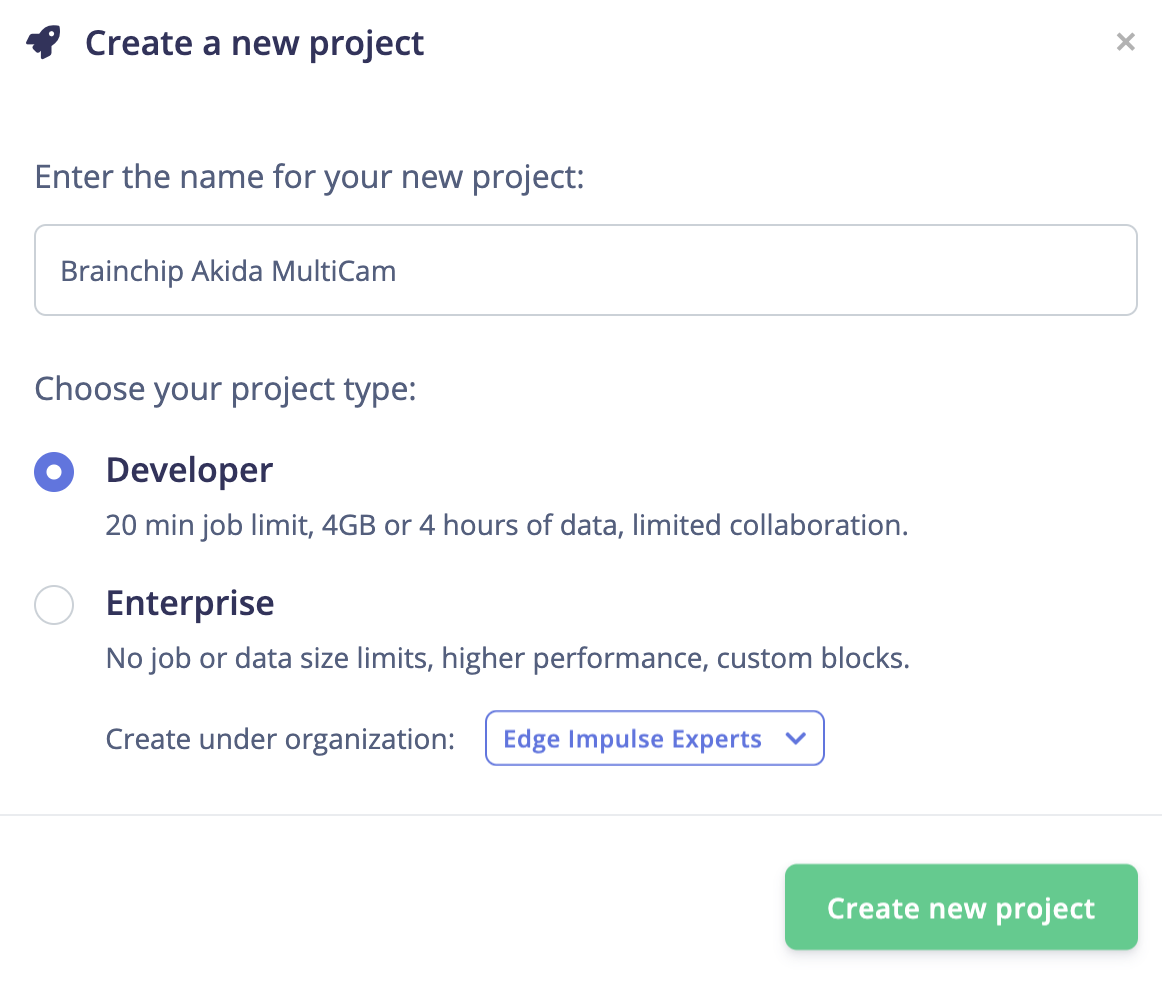Click the 'Create a new project' heading
Viewport: 1162px width, 986px height.
pos(254,44)
